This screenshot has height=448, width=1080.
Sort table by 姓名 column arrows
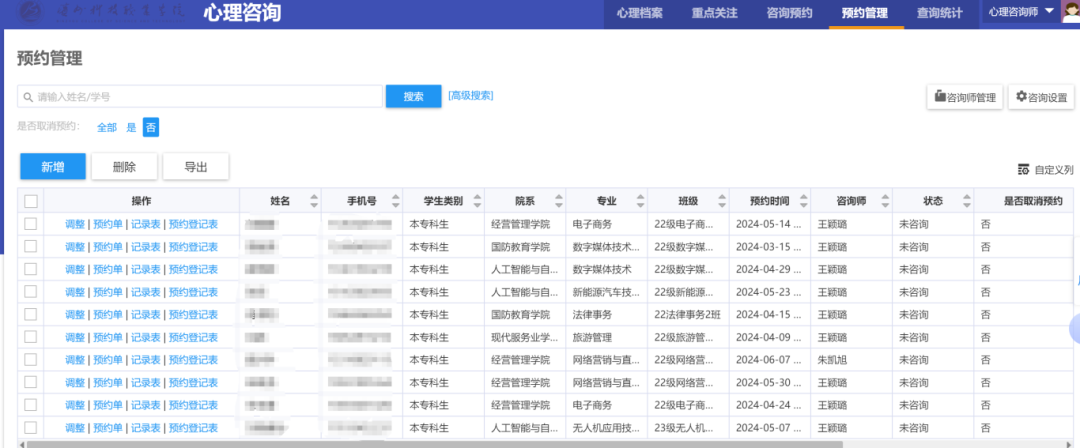pos(314,200)
